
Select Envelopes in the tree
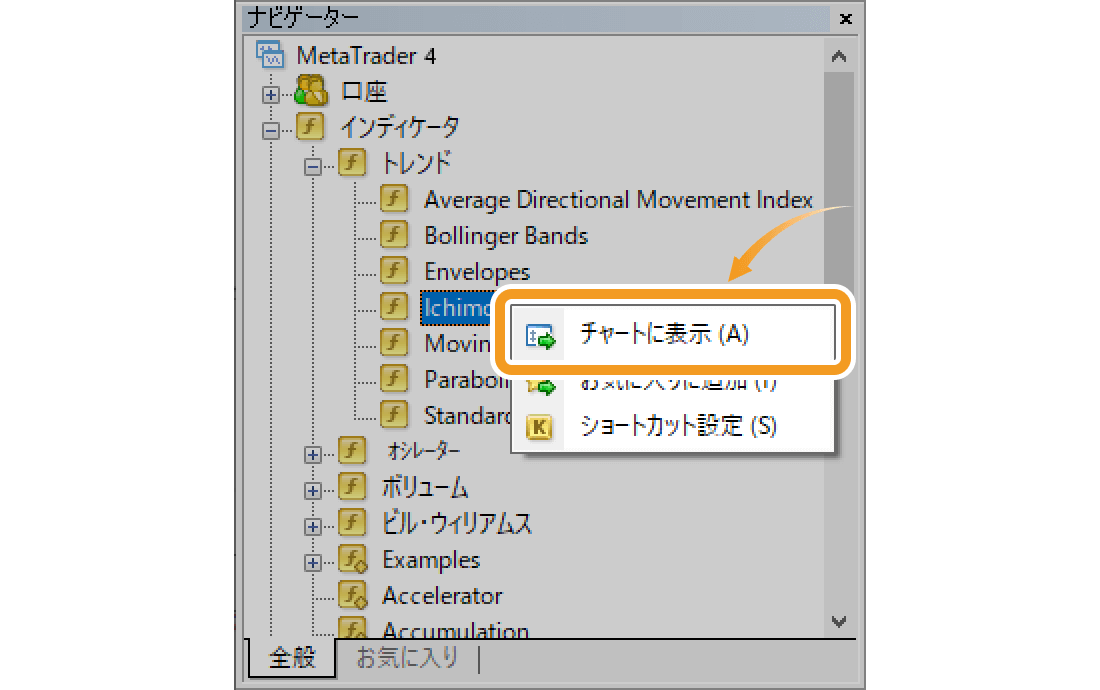click(x=477, y=271)
